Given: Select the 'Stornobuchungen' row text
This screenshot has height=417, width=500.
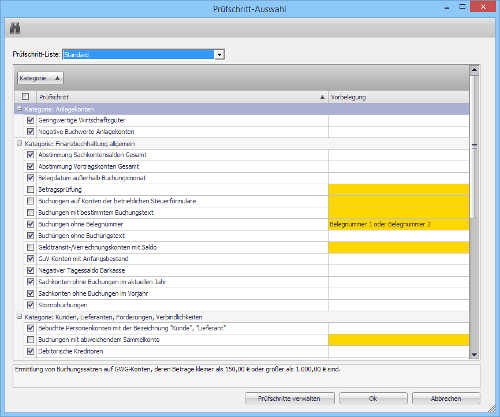Looking at the screenshot, I should click(x=63, y=305).
